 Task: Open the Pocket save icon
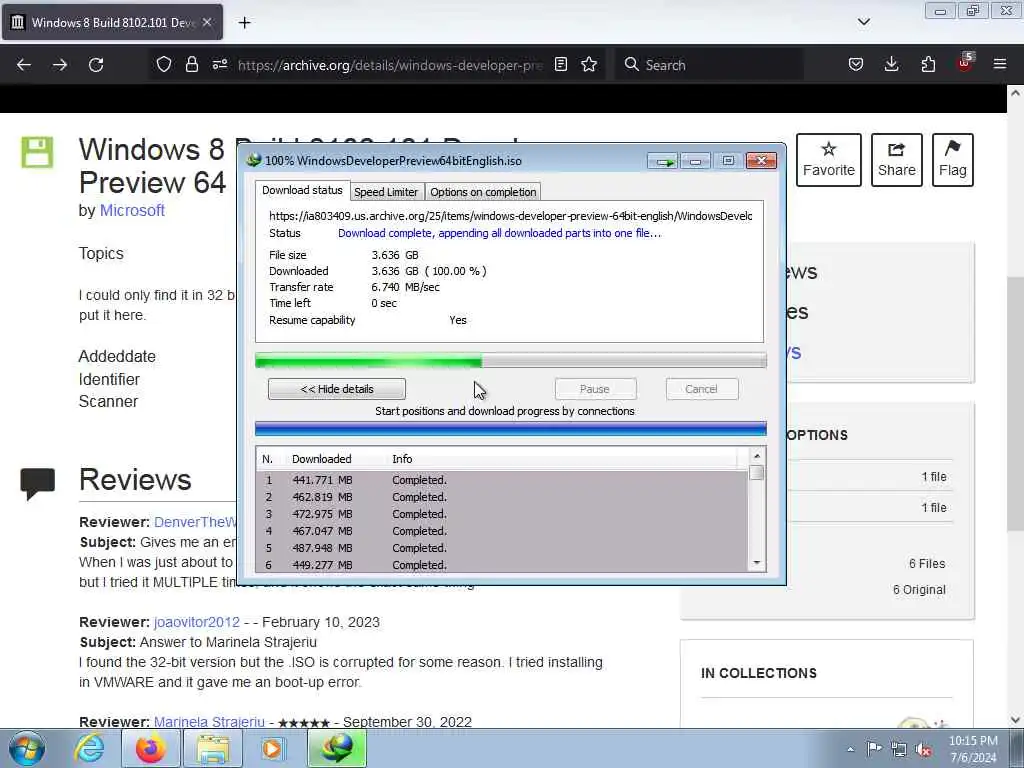pyautogui.click(x=856, y=64)
